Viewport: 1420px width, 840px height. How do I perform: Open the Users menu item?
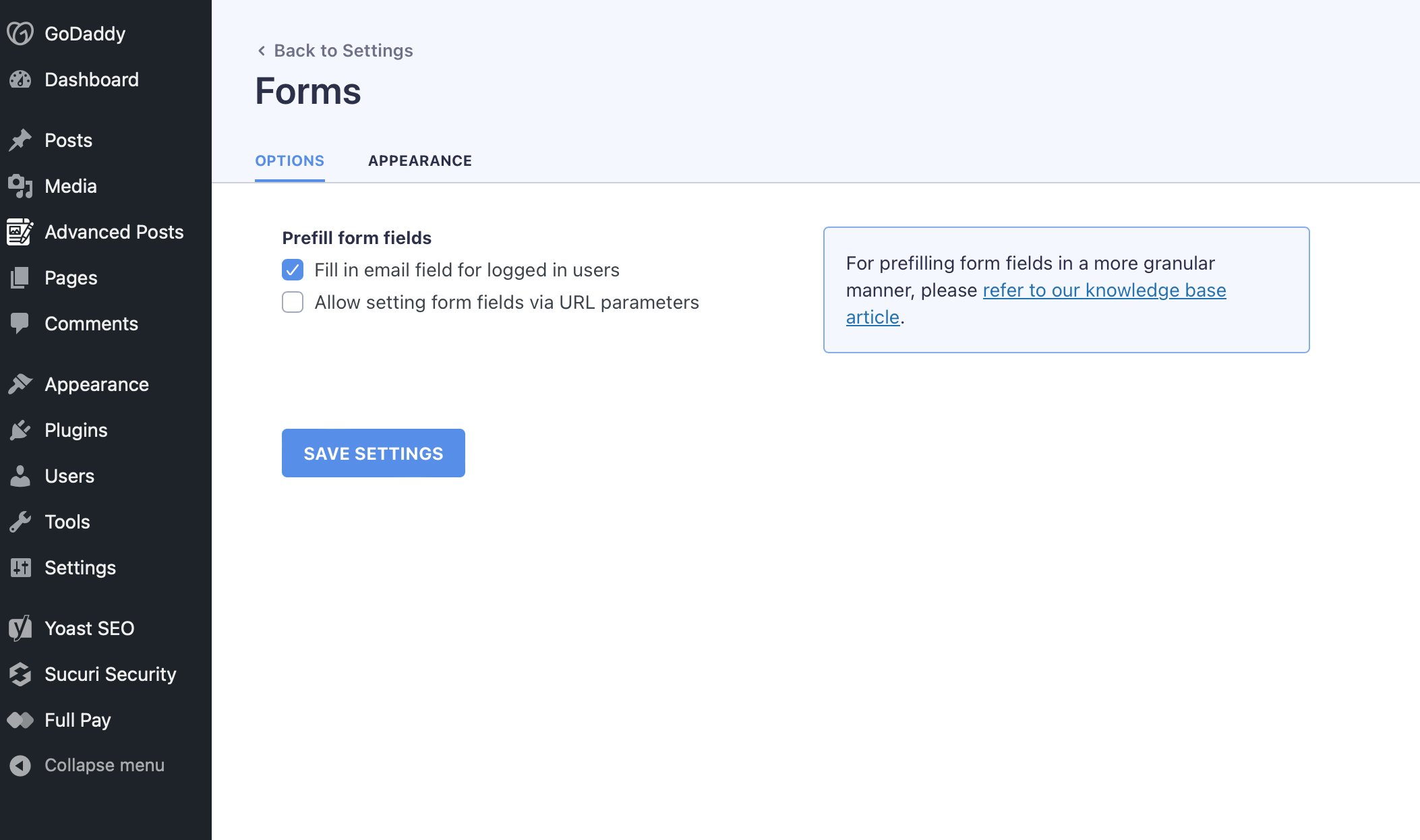tap(69, 476)
